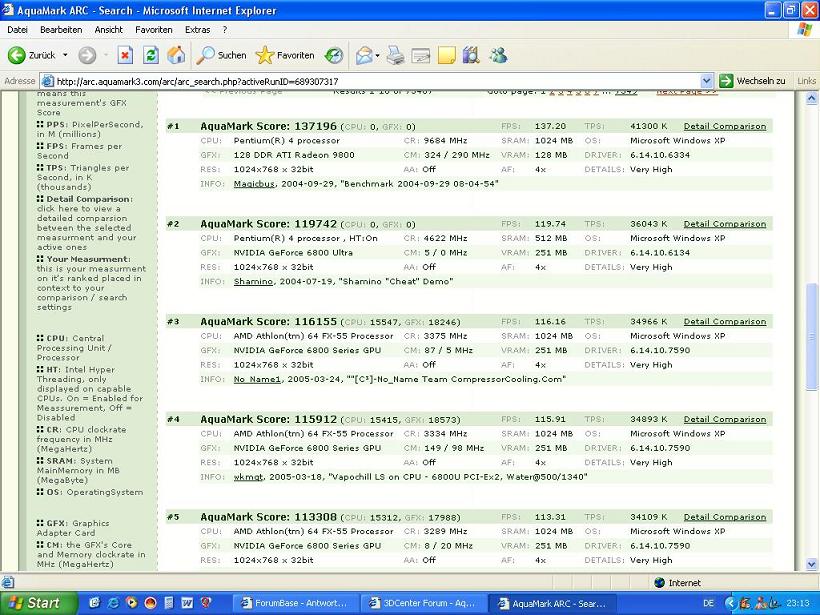Open Detail Comparison for score 113308
The height and width of the screenshot is (615, 820).
[725, 517]
